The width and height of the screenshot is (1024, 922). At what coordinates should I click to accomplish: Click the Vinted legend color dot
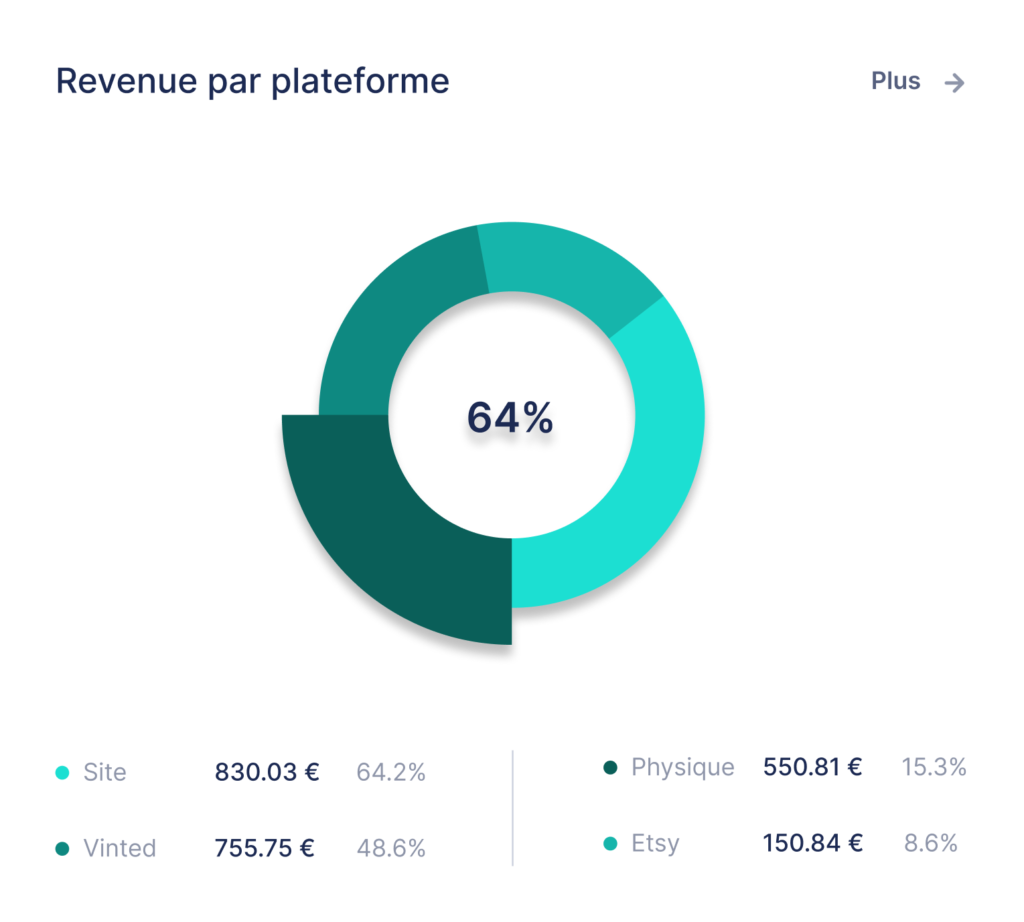62,849
